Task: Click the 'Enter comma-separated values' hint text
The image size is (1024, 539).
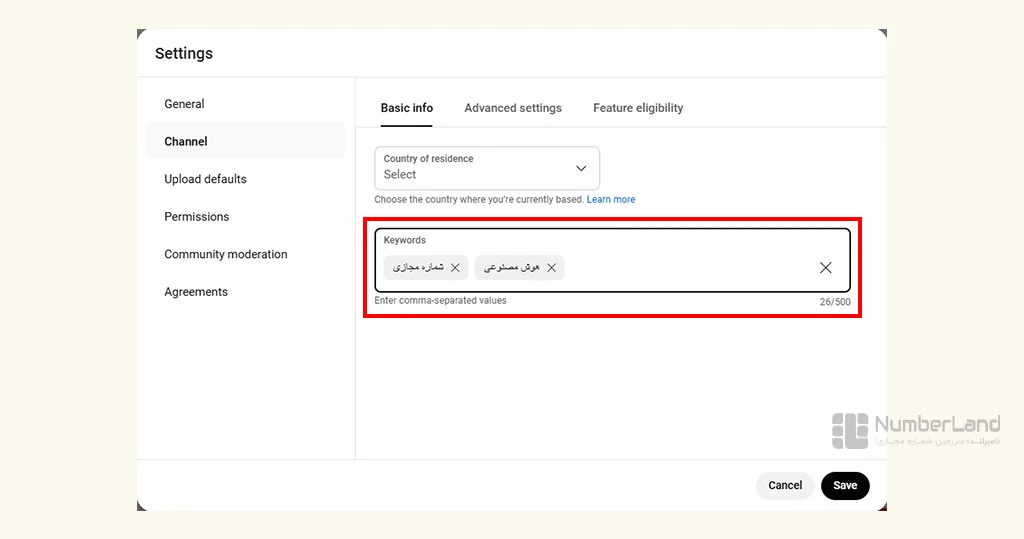Action: pyautogui.click(x=440, y=301)
